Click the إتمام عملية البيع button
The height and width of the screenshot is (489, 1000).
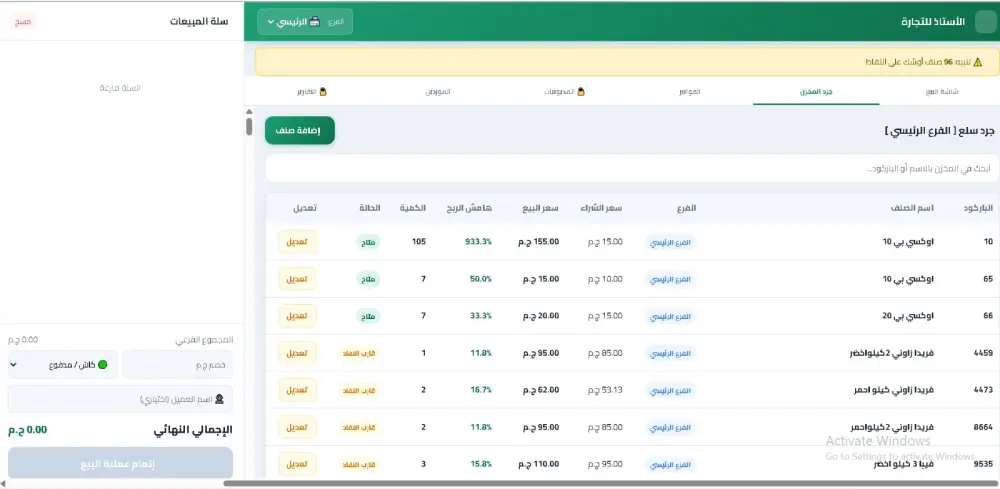(x=121, y=463)
